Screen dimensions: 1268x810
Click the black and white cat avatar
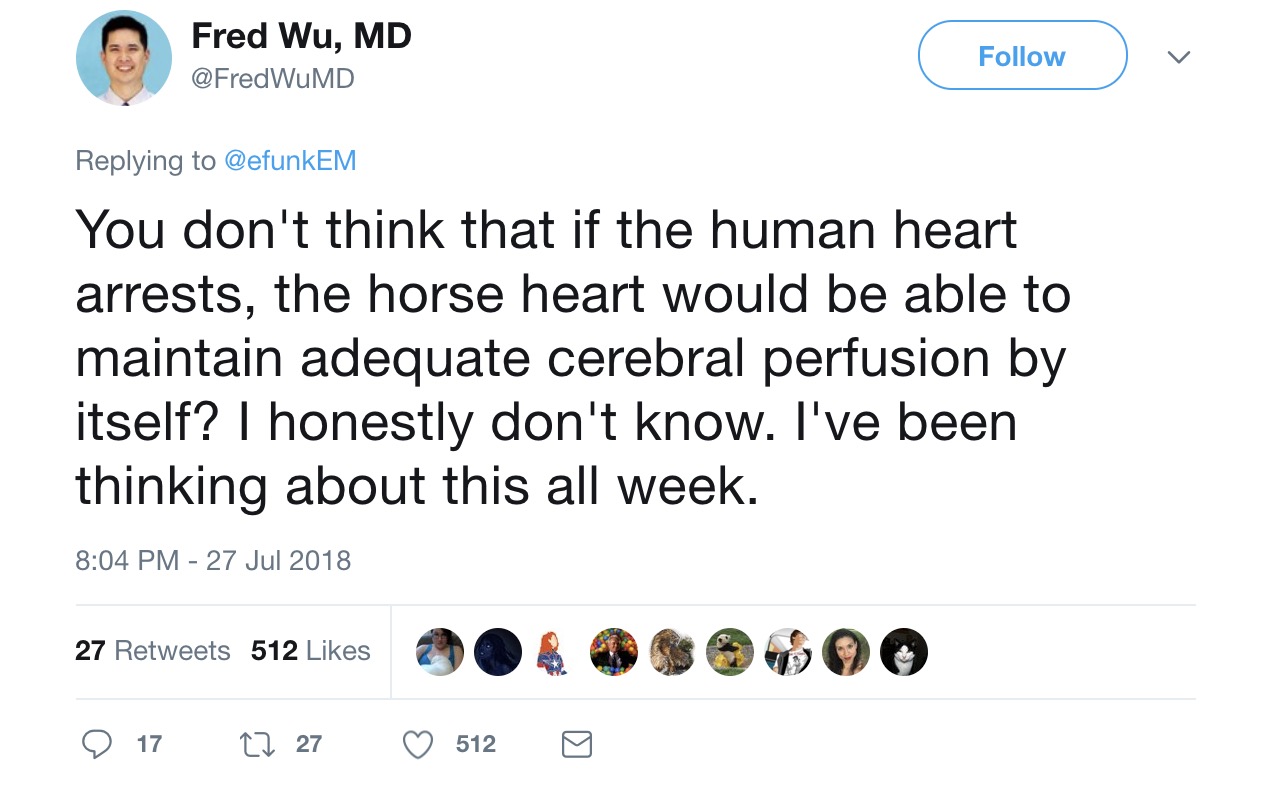pos(904,652)
